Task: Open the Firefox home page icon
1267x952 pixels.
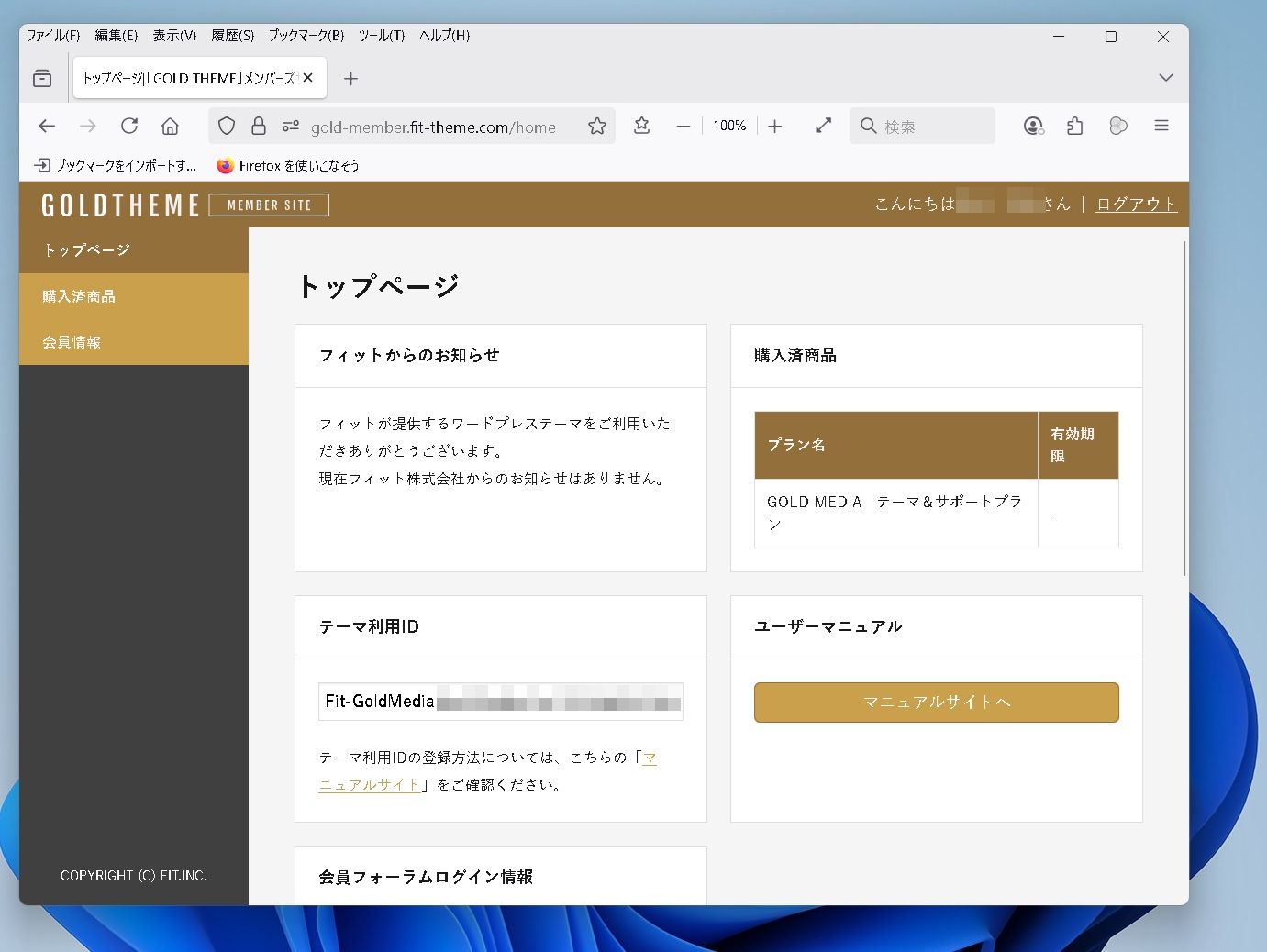Action: 170,127
